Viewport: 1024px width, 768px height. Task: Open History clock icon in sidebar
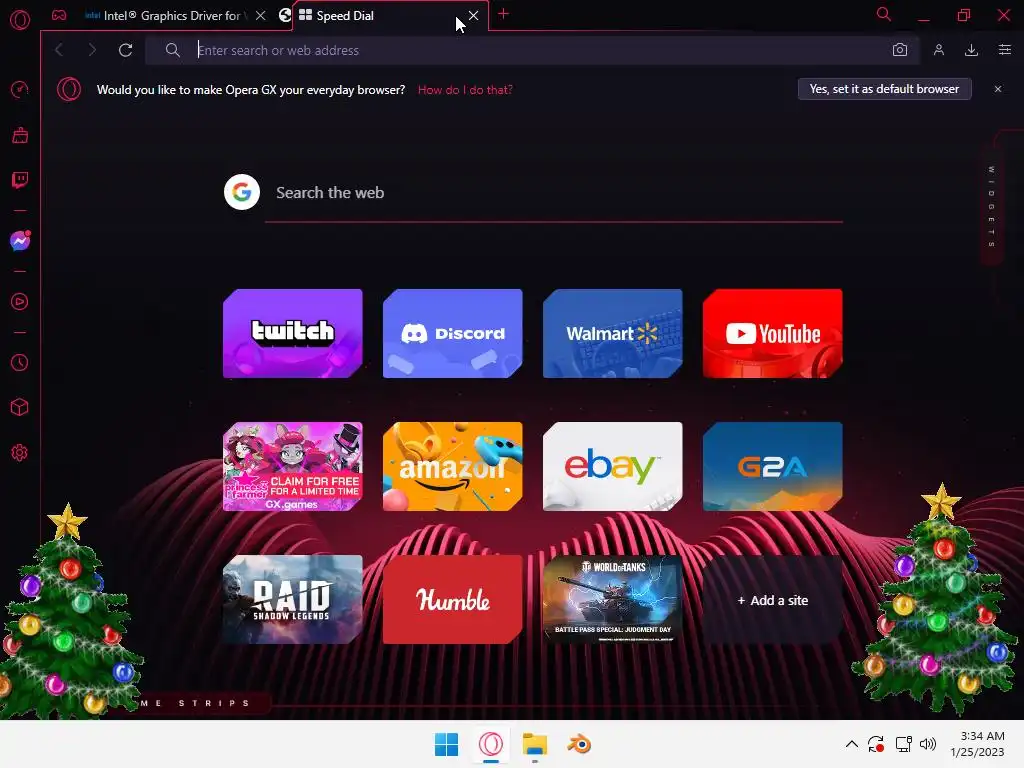click(x=20, y=362)
